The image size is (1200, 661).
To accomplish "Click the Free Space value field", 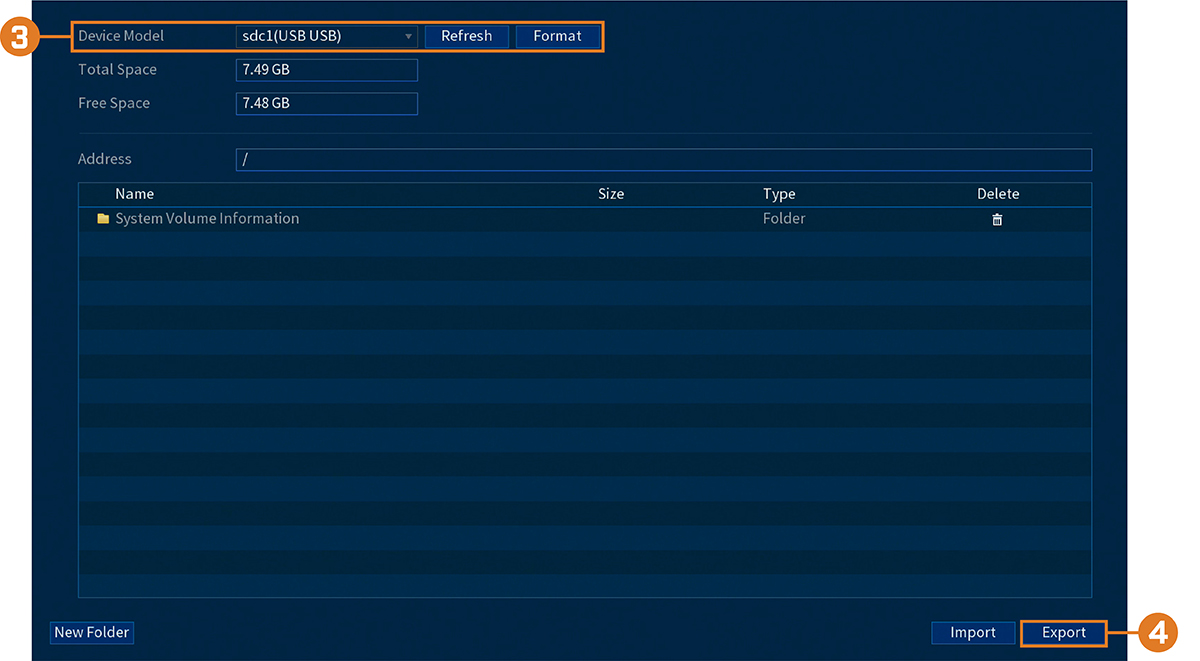I will tap(327, 103).
